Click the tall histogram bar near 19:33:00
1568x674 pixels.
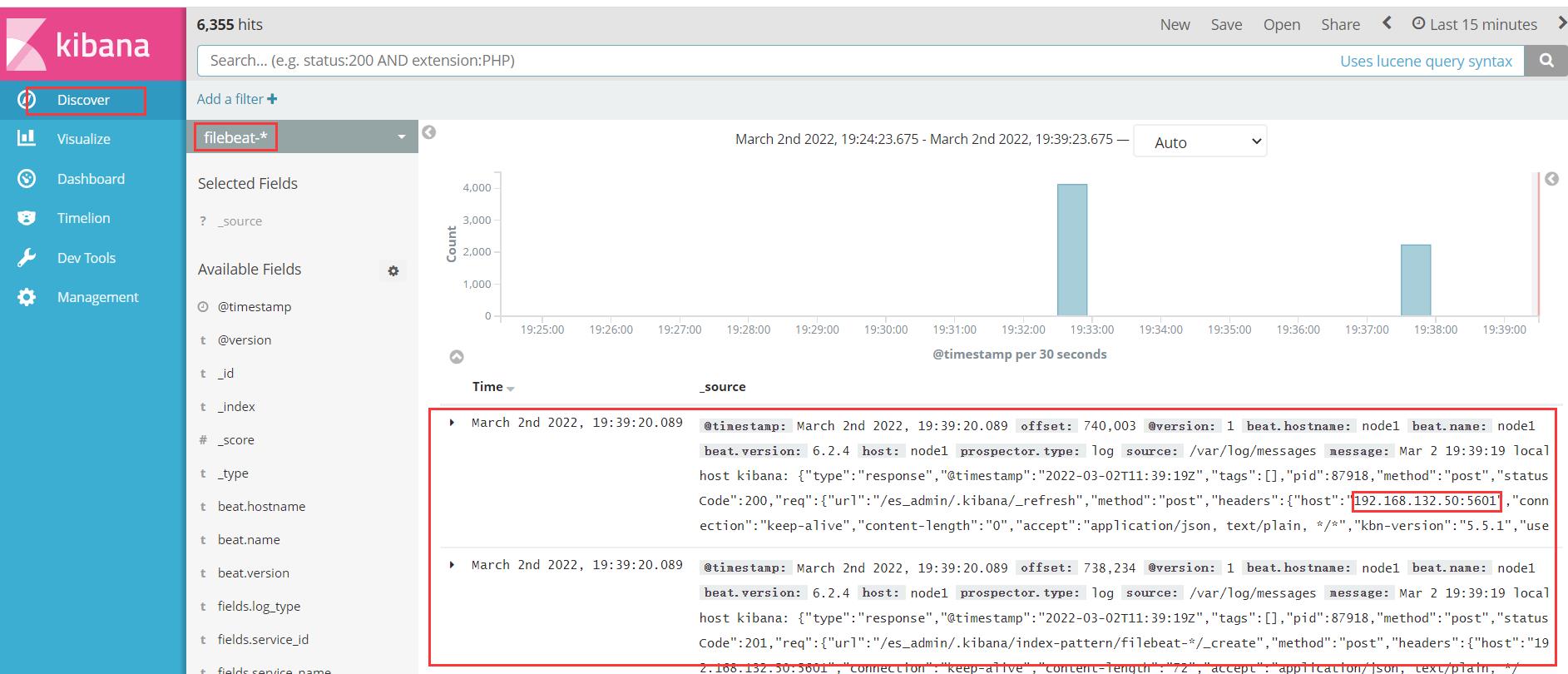(x=1072, y=250)
